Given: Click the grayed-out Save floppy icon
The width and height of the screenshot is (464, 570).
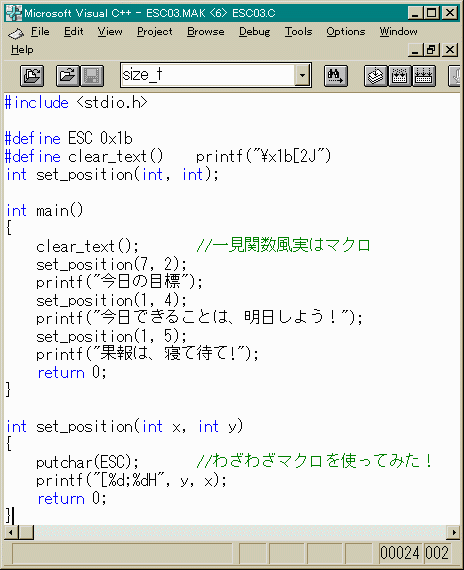Looking at the screenshot, I should point(92,76).
